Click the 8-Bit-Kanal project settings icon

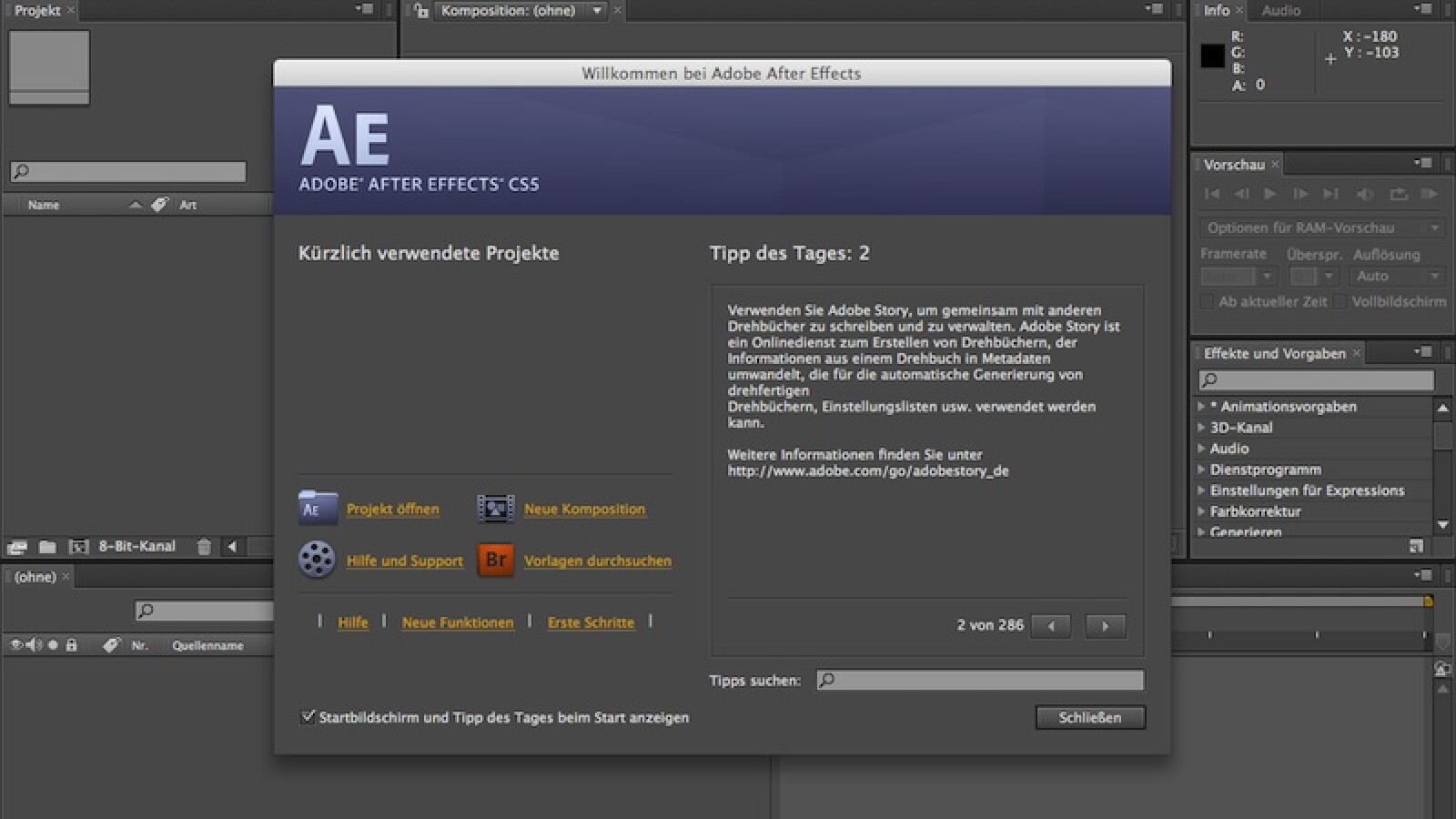click(x=78, y=547)
